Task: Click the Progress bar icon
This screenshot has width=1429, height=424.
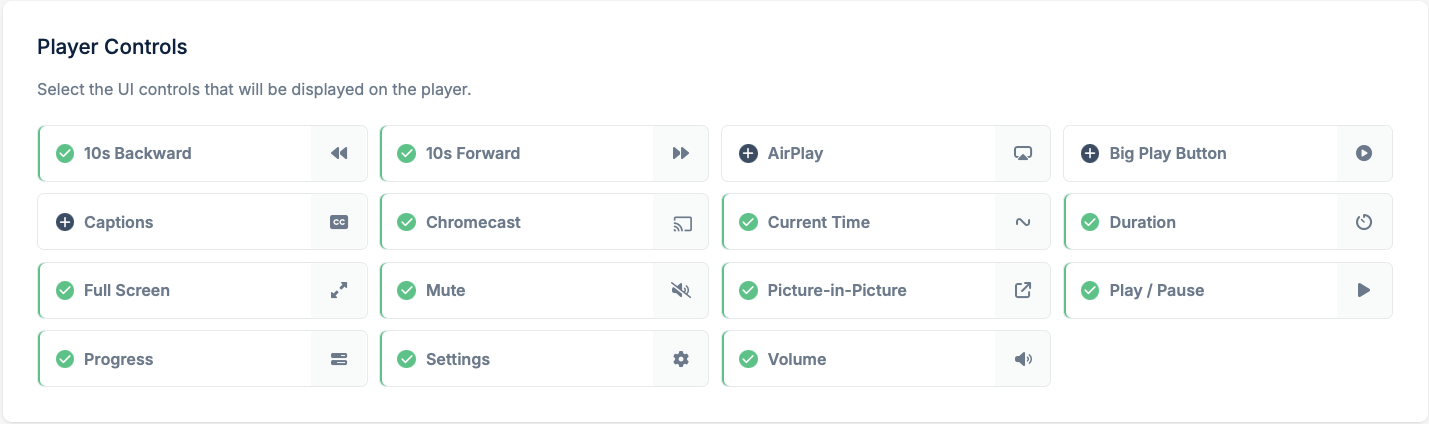Action: pyautogui.click(x=339, y=359)
